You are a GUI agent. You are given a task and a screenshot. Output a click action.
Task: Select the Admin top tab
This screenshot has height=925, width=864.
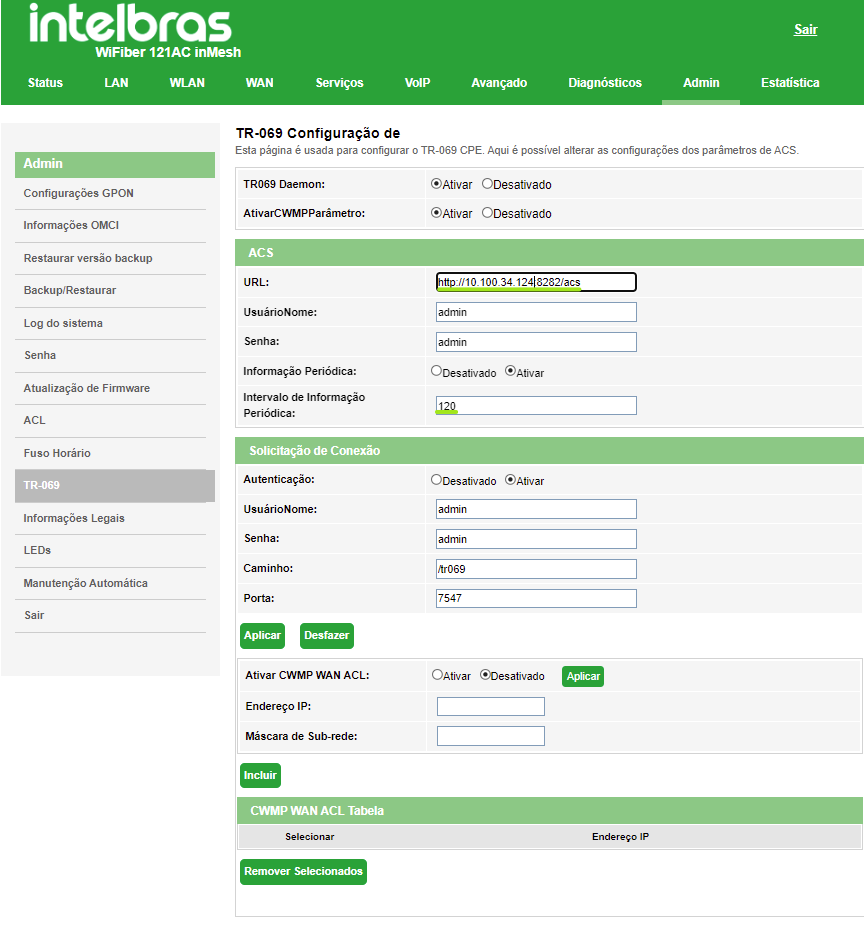click(x=701, y=83)
